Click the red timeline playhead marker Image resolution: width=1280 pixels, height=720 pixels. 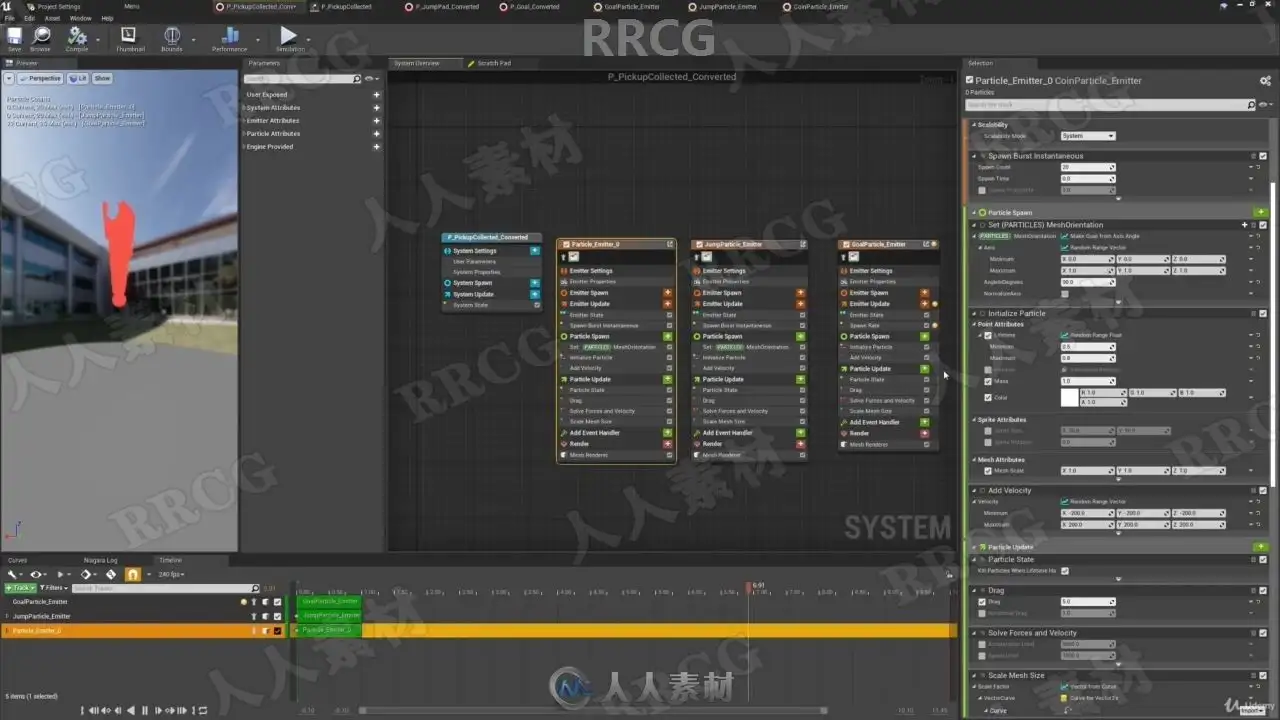[748, 586]
